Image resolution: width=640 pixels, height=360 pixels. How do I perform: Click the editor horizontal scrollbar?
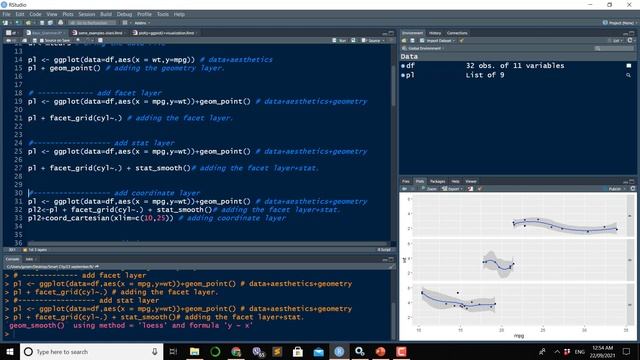[x=206, y=244]
